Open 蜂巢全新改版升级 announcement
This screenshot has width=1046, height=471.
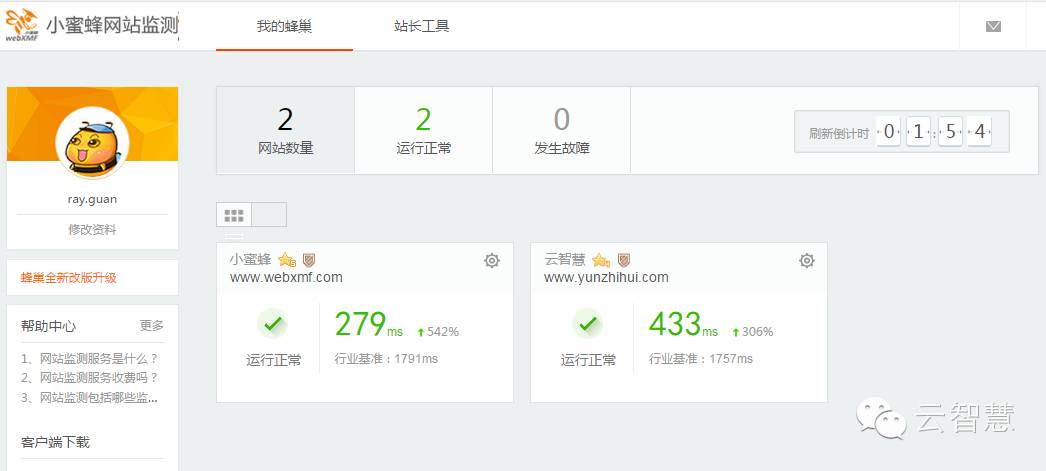click(x=69, y=278)
